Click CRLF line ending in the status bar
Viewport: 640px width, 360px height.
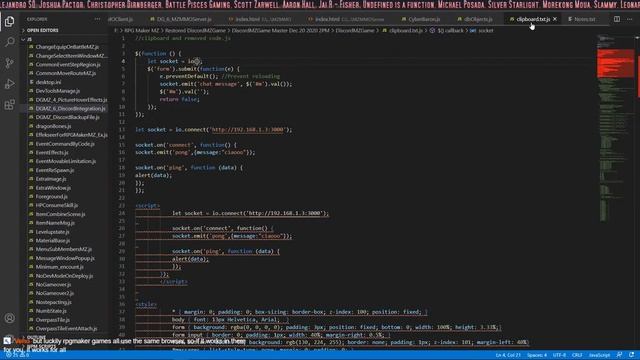pyautogui.click(x=577, y=355)
